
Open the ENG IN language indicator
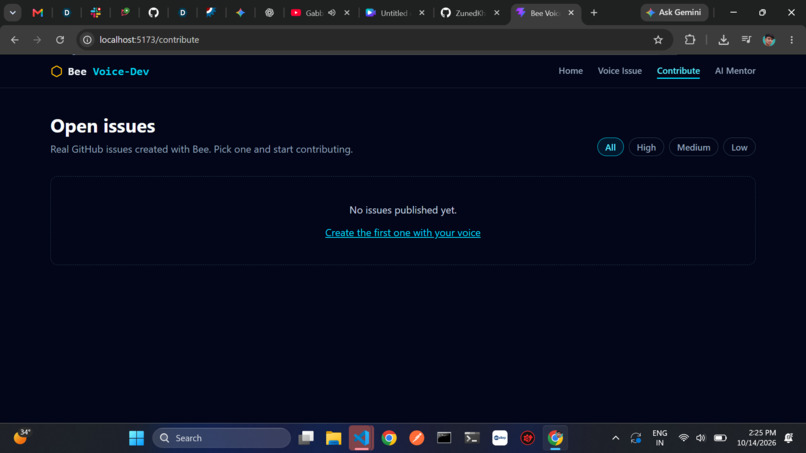[x=660, y=438]
